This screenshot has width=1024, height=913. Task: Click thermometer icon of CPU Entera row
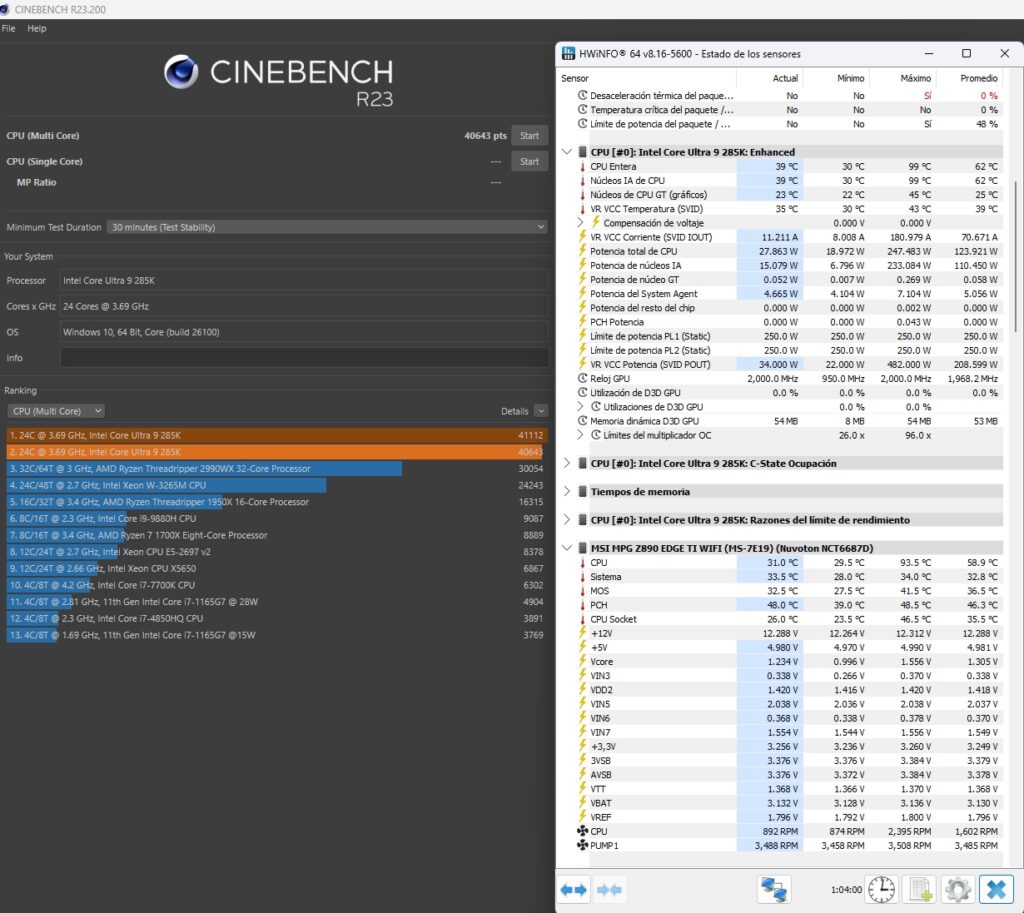click(583, 167)
